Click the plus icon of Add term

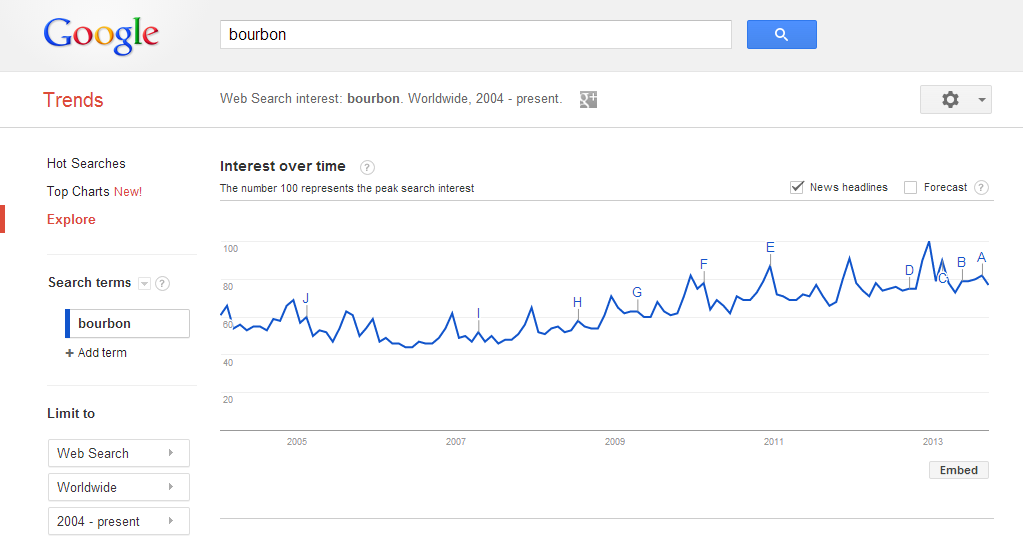click(69, 353)
